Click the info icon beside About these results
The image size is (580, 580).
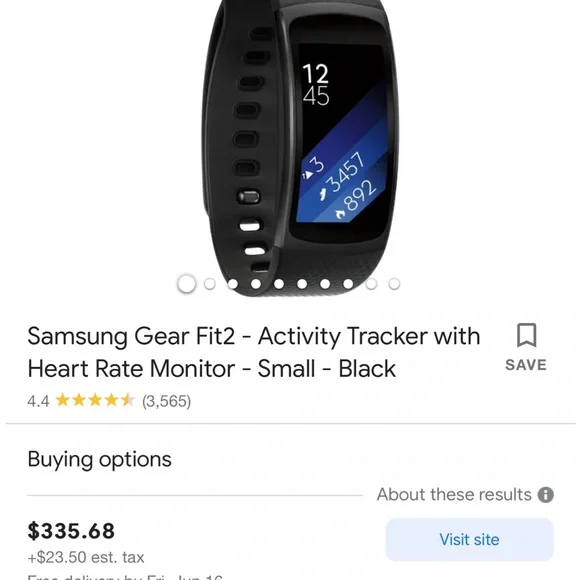546,495
